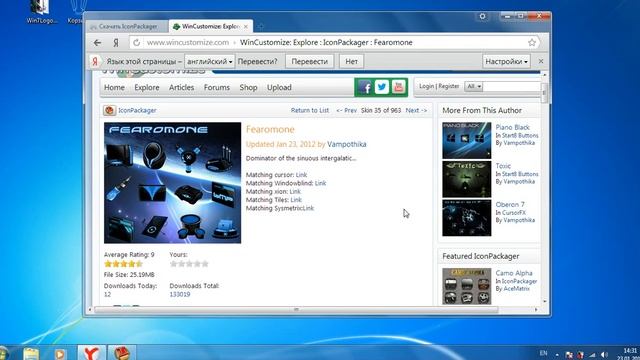
Task: Open WinCustomize YouTube icon
Action: tap(398, 87)
